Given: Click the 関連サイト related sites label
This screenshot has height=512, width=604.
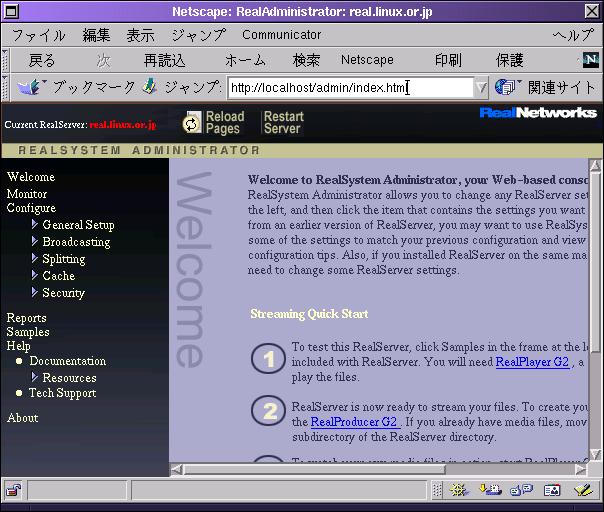Looking at the screenshot, I should [561, 87].
